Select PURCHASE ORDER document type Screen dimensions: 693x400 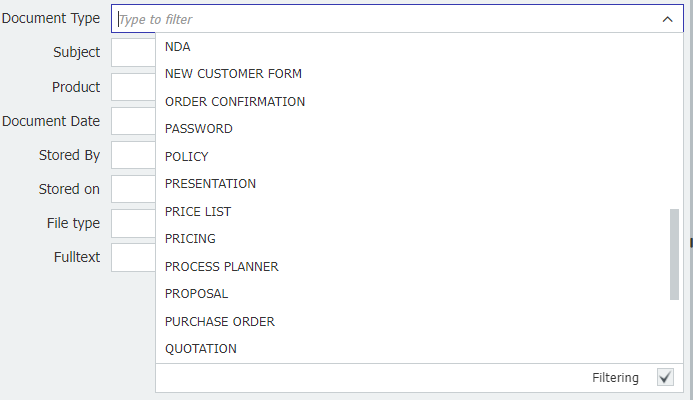[220, 321]
